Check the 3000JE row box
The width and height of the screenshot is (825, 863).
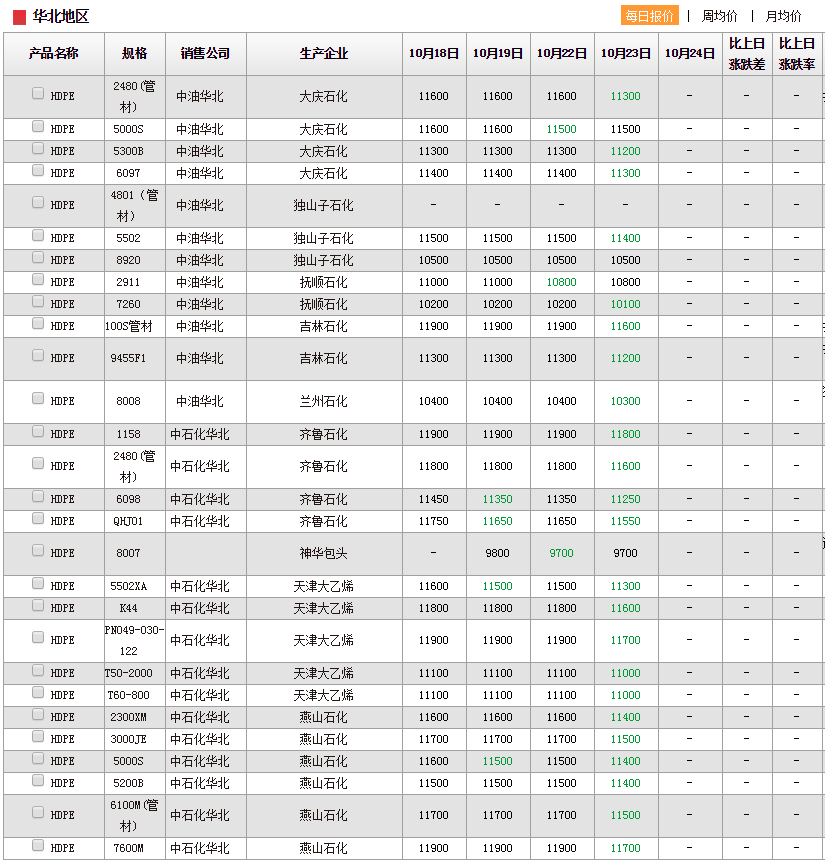[x=37, y=736]
